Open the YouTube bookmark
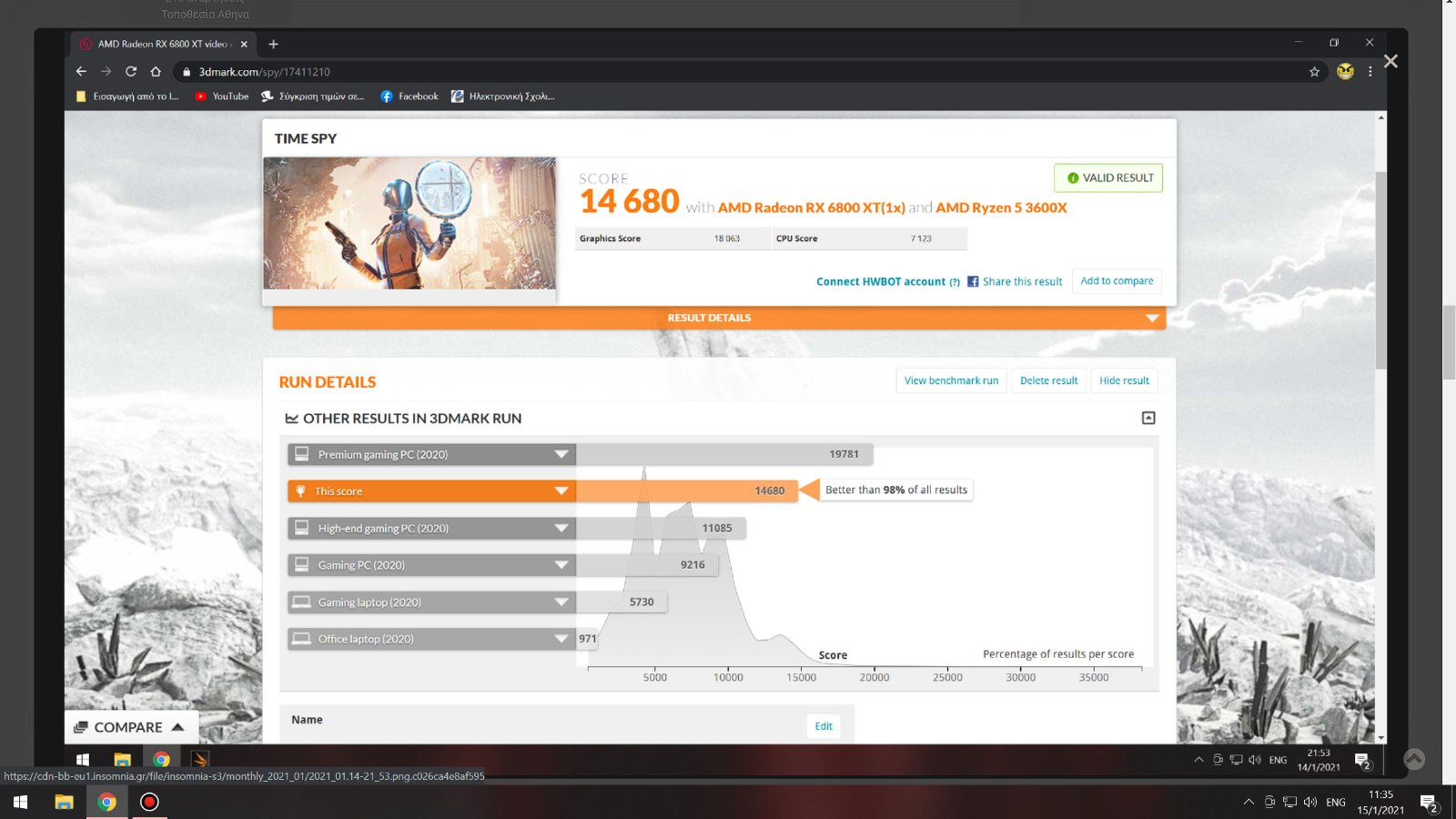Viewport: 1456px width, 819px height. pos(221,96)
